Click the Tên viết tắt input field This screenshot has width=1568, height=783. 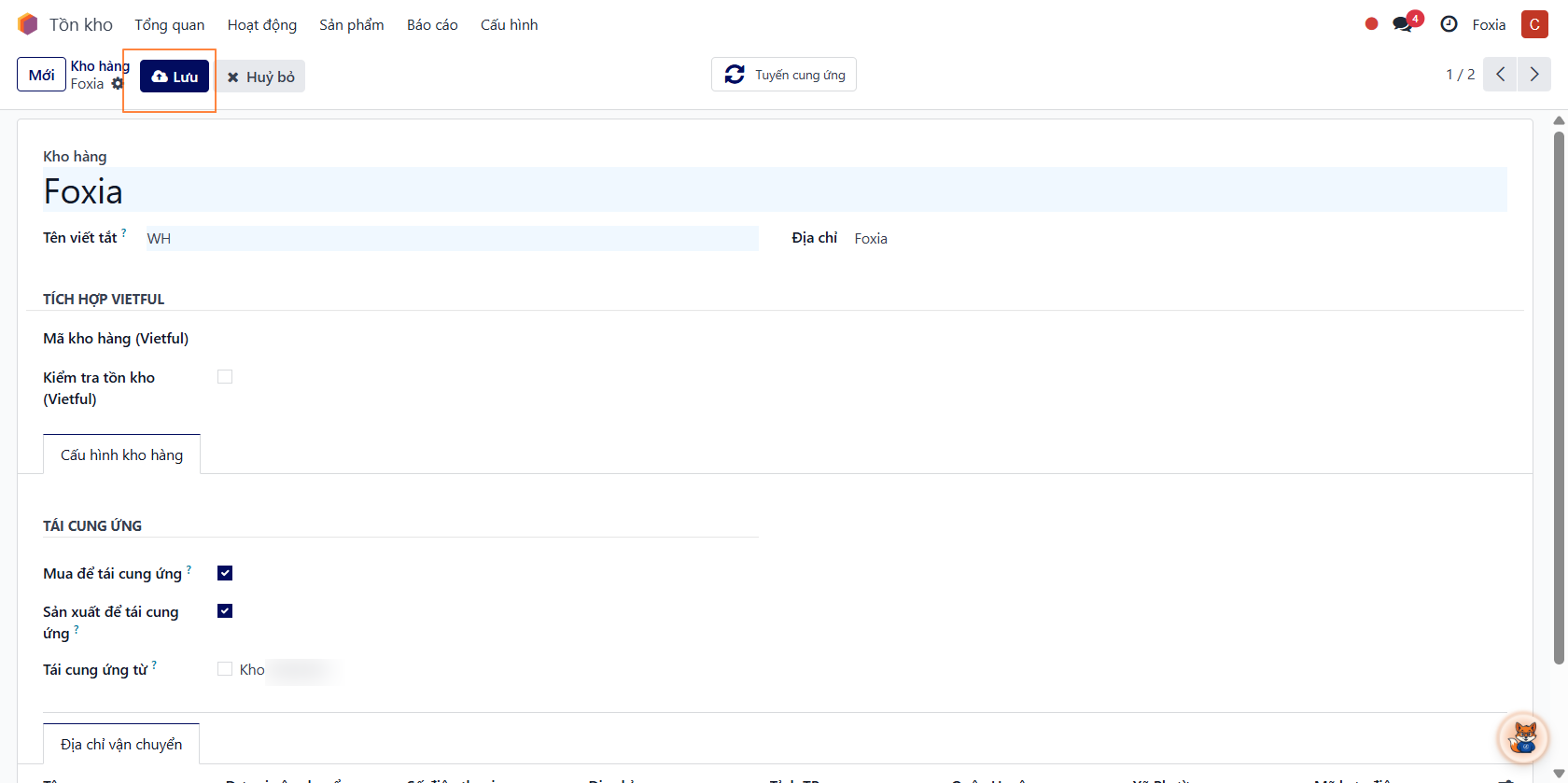(451, 239)
